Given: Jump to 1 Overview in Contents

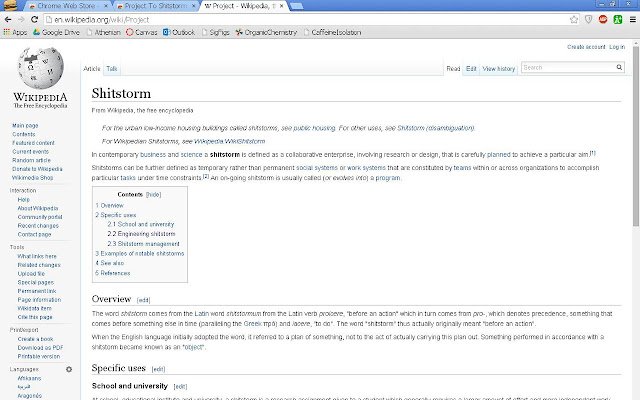Looking at the screenshot, I should [109, 205].
